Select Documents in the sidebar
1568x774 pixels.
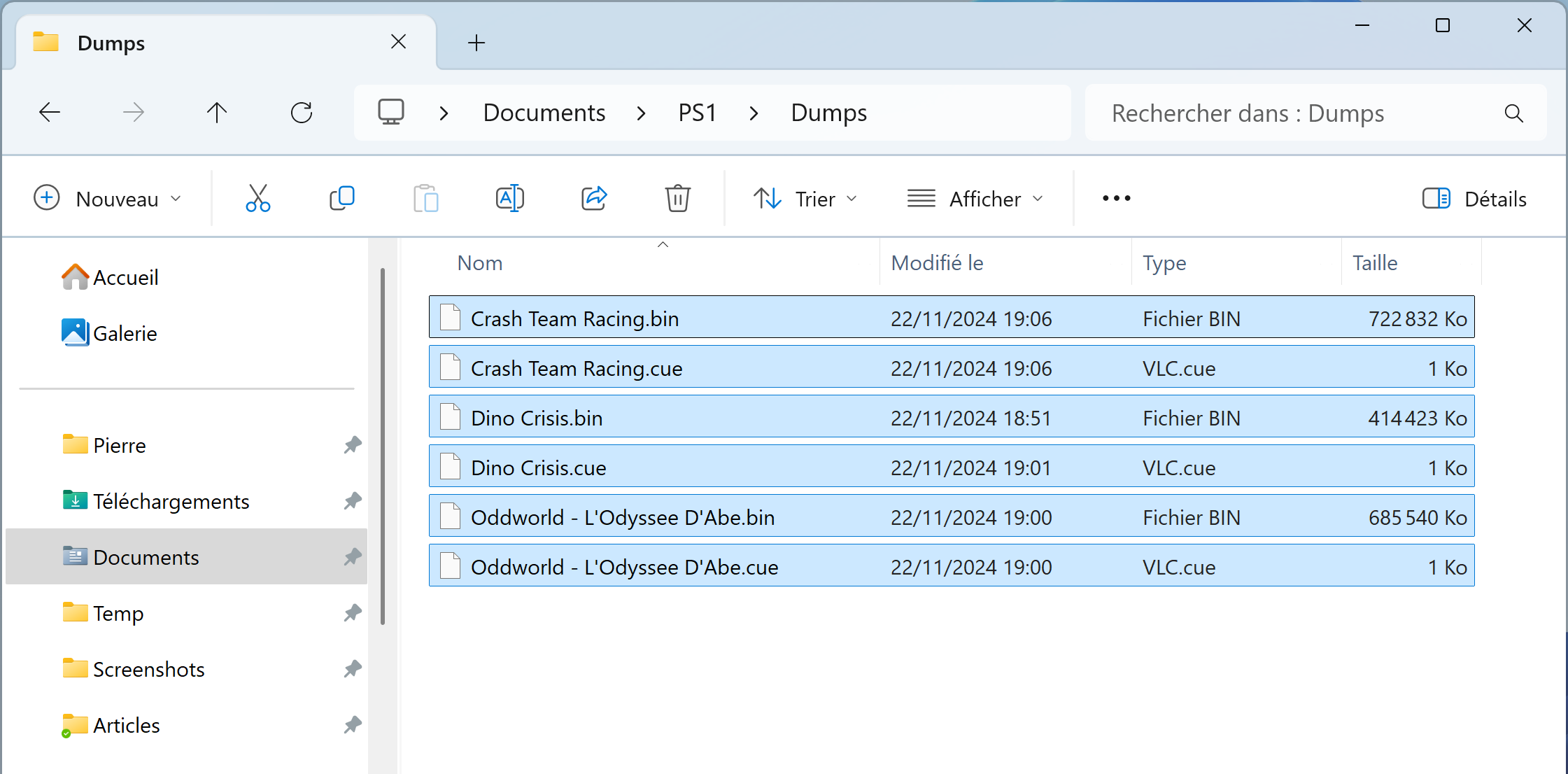186,557
